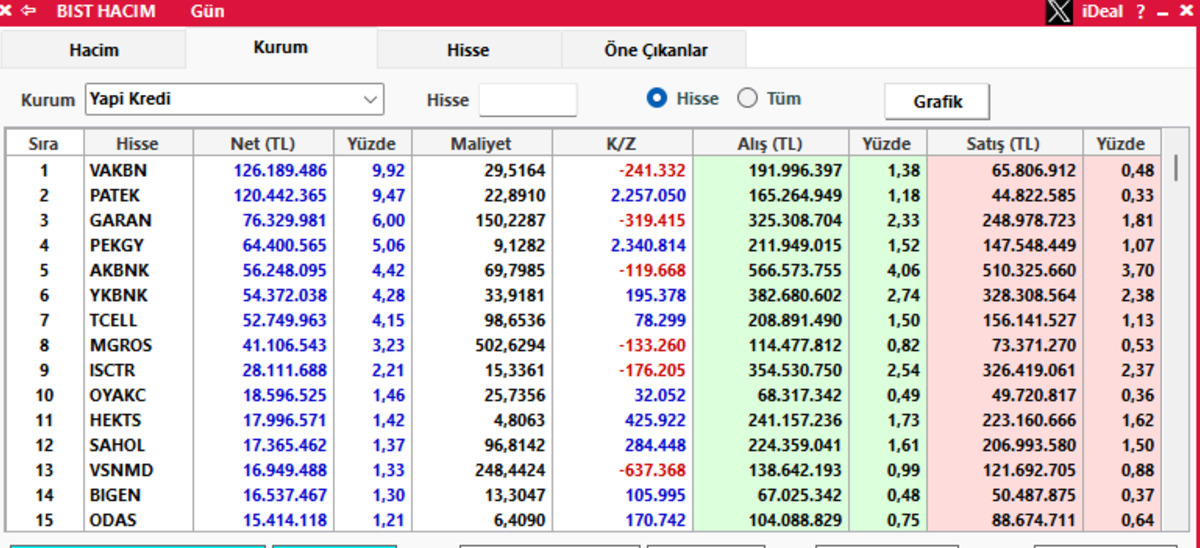1200x548 pixels.
Task: Click the Grafik button
Action: (937, 101)
